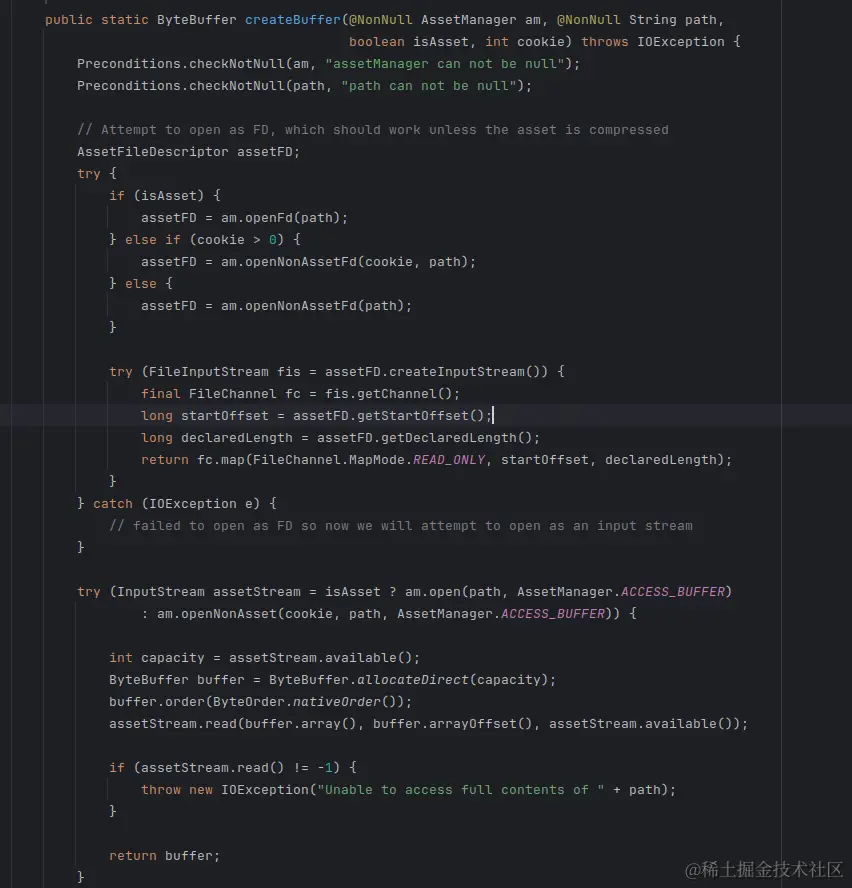Click the boolean isAsset parameter
This screenshot has height=888, width=852.
coord(408,42)
